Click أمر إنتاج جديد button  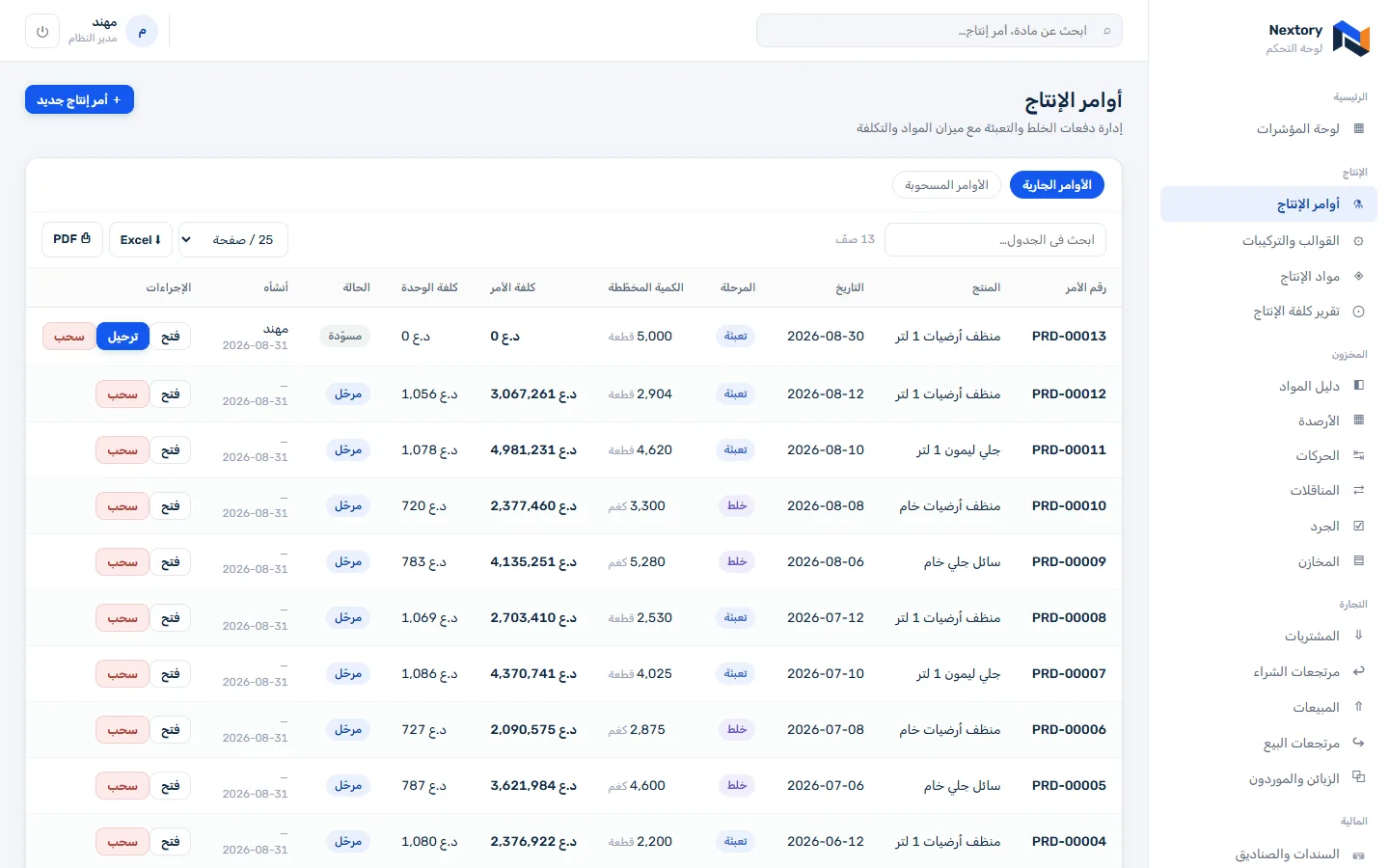(x=79, y=100)
